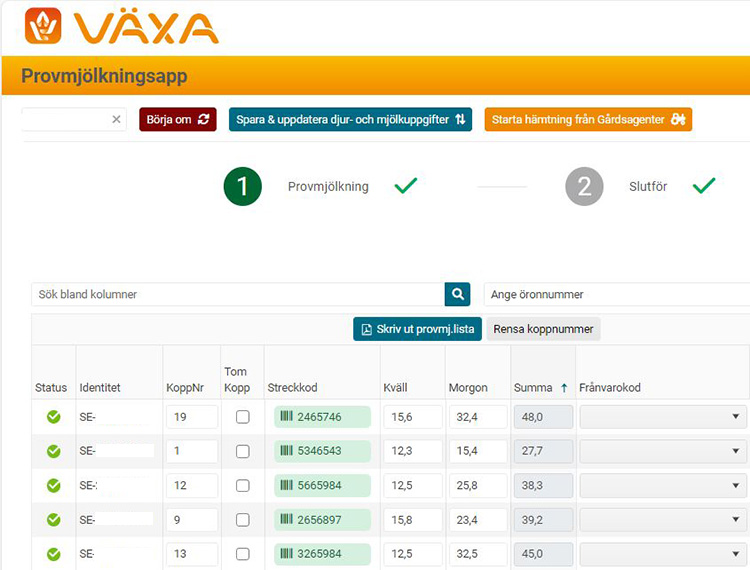750x570 pixels.
Task: Save and update animal and milk data
Action: [x=350, y=120]
